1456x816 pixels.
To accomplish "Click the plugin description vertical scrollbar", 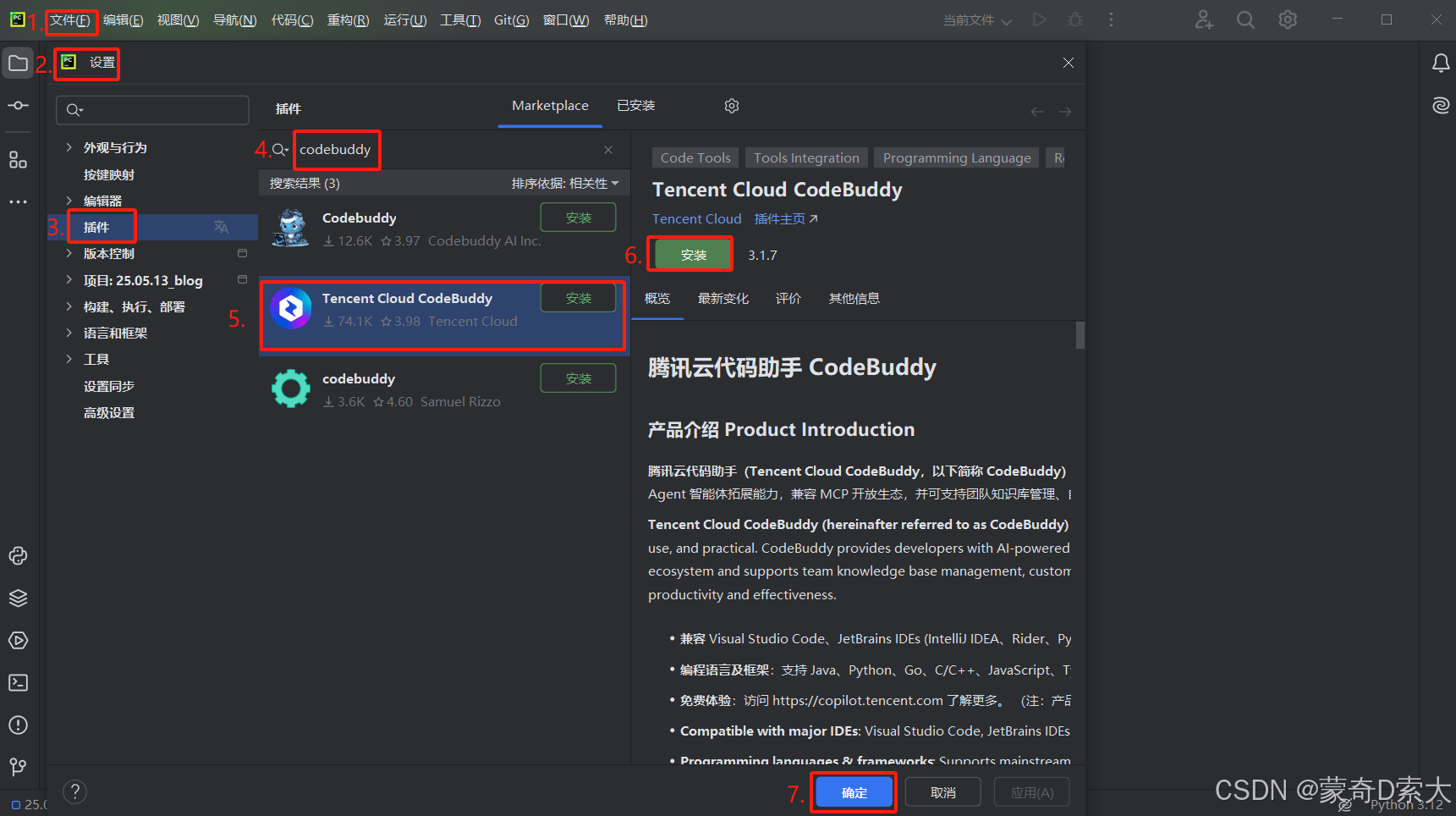I will (1080, 334).
